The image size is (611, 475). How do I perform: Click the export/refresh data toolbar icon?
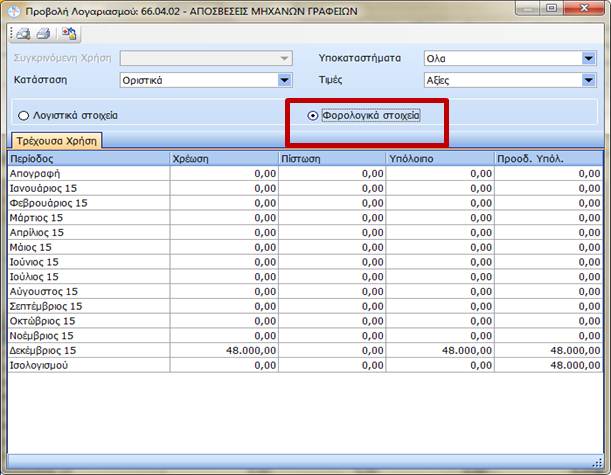tap(69, 34)
